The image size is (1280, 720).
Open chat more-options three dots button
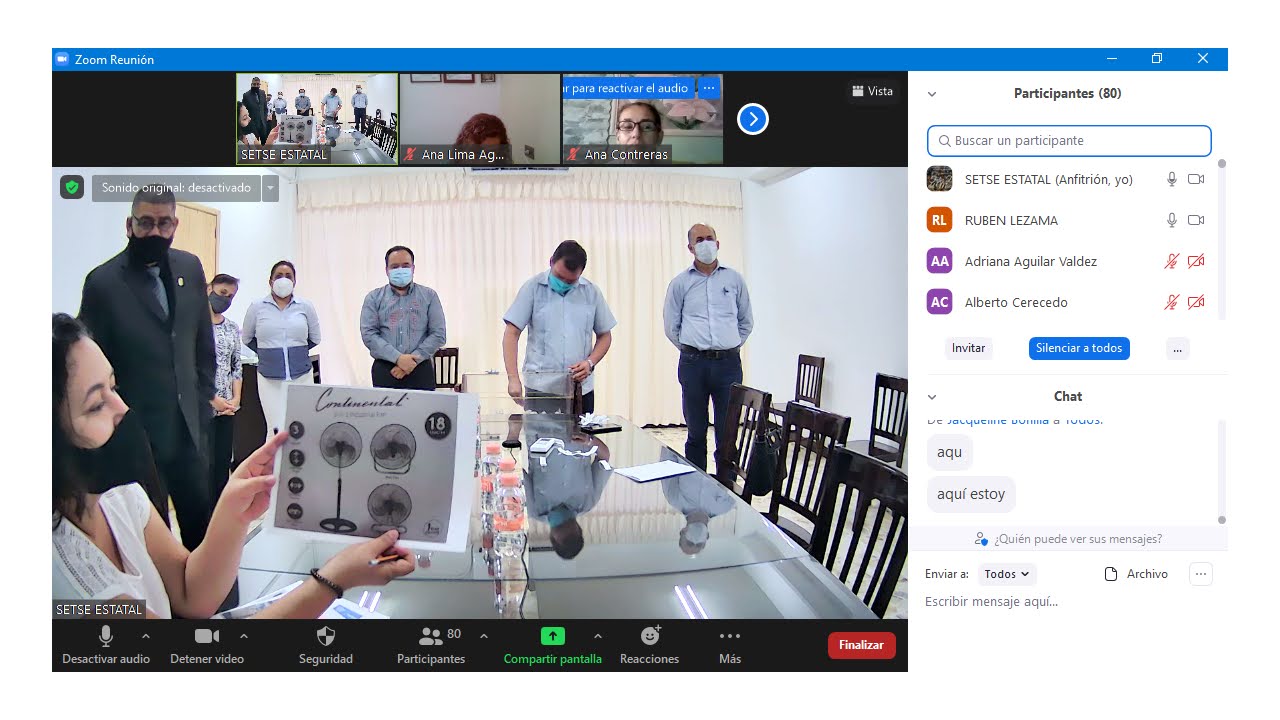coord(1201,574)
